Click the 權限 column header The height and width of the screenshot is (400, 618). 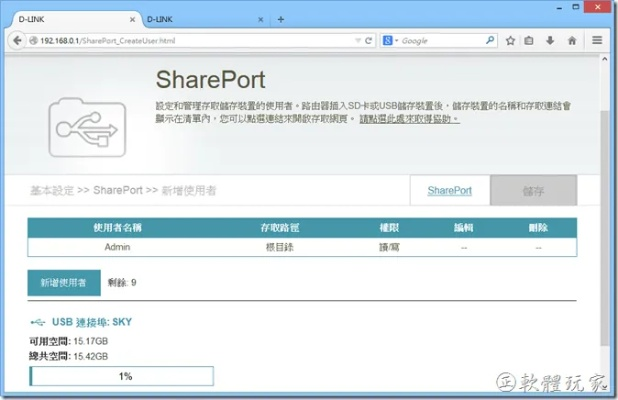click(x=389, y=227)
